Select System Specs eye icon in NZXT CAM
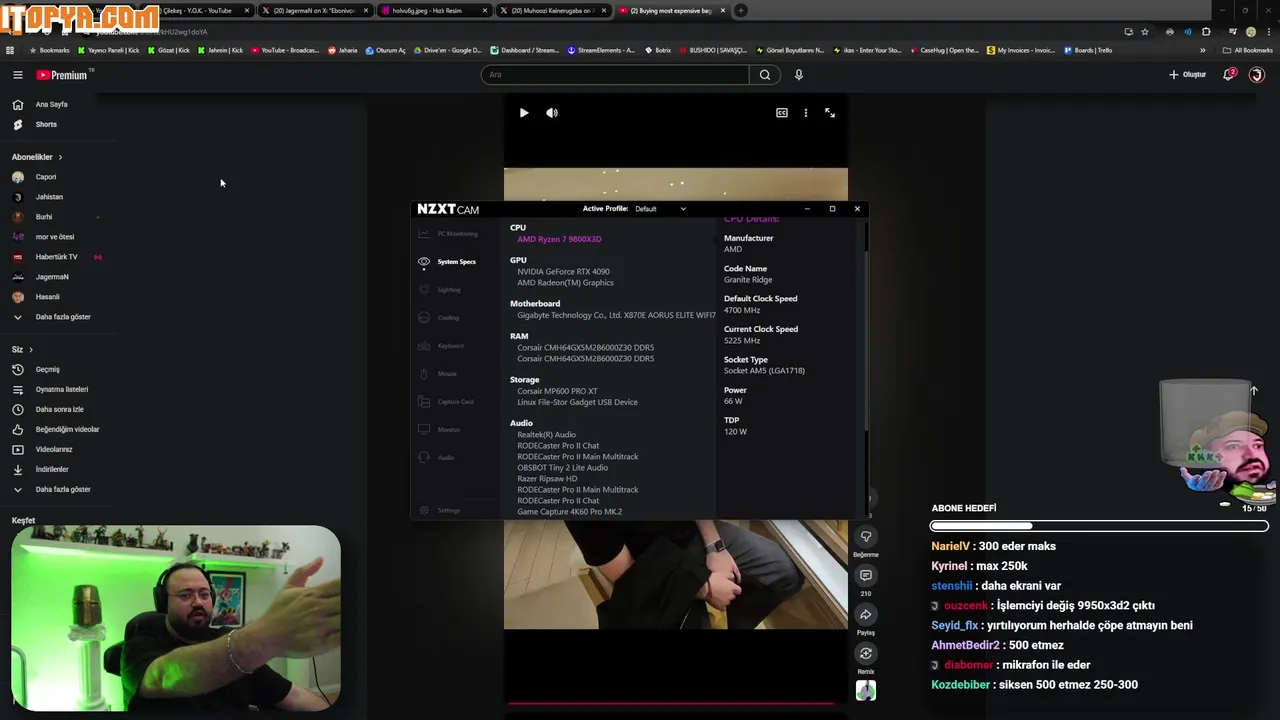1280x720 pixels. click(424, 262)
